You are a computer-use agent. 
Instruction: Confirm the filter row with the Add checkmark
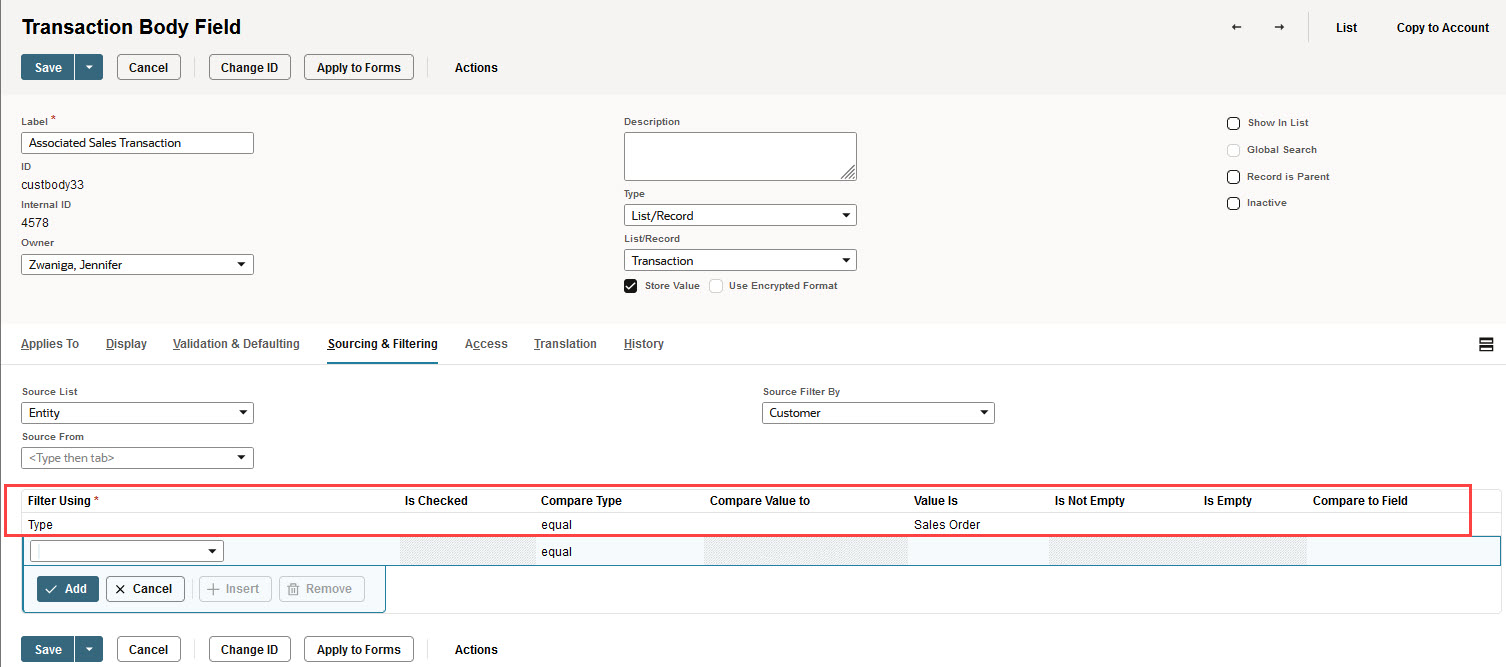pyautogui.click(x=67, y=588)
